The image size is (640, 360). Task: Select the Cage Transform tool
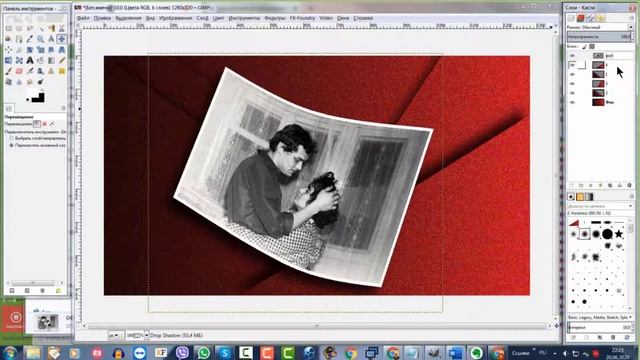19,60
